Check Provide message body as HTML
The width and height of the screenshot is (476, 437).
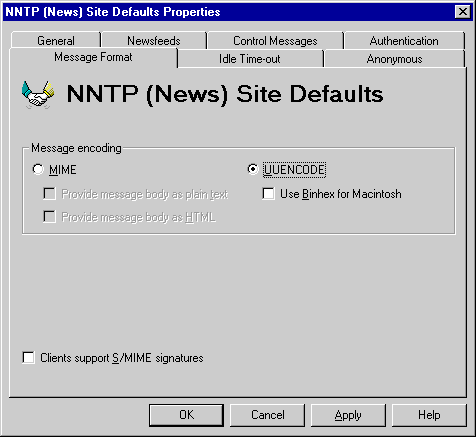pos(50,217)
